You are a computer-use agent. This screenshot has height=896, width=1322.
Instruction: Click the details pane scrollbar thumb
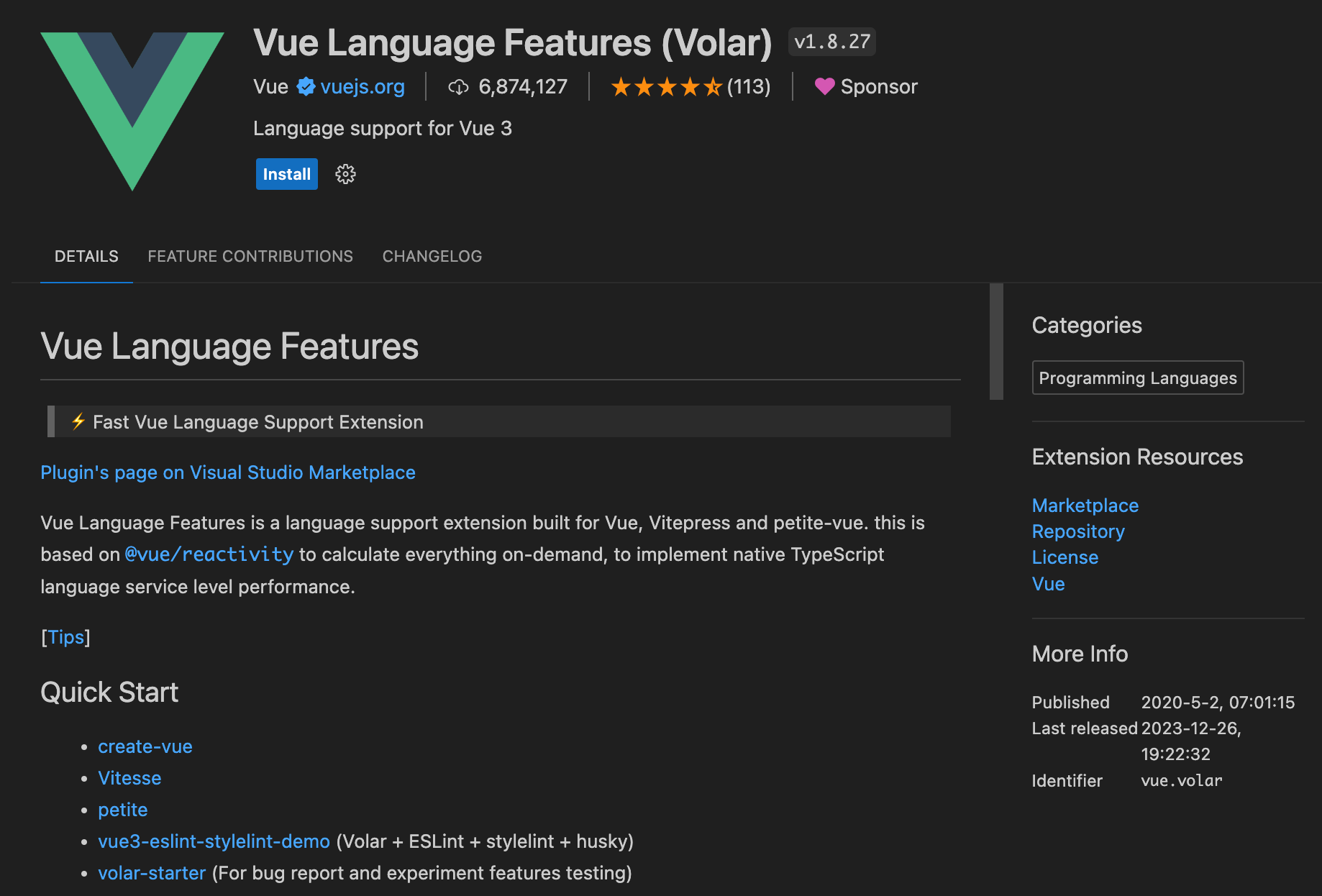996,342
